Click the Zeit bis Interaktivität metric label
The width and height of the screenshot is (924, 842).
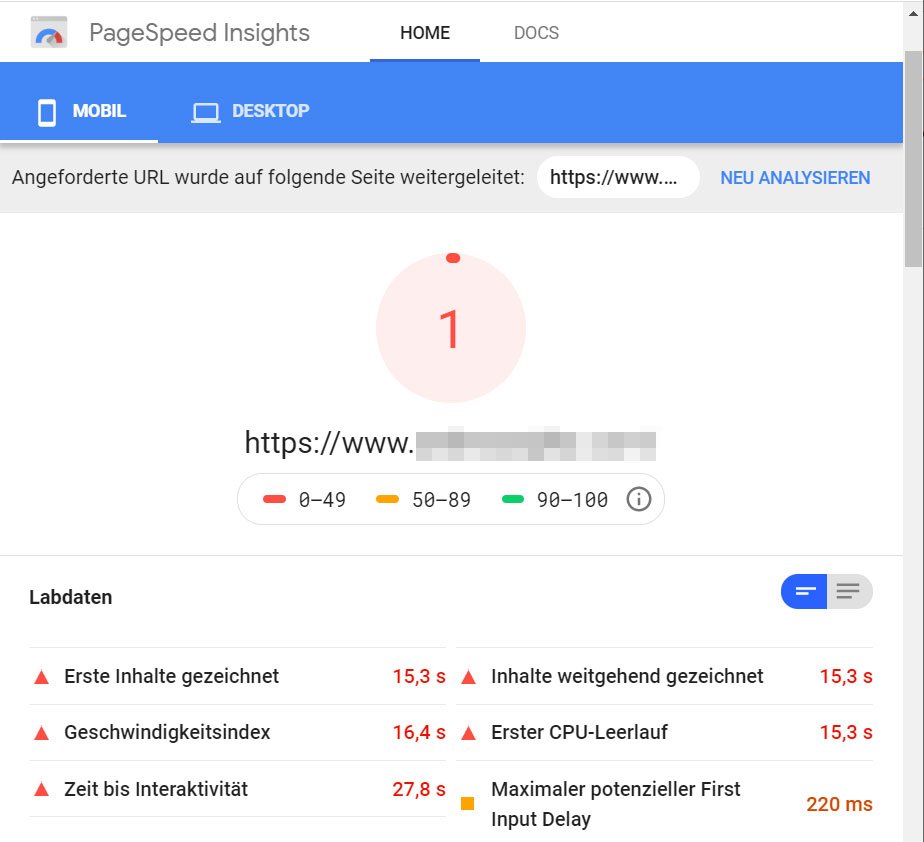point(156,789)
